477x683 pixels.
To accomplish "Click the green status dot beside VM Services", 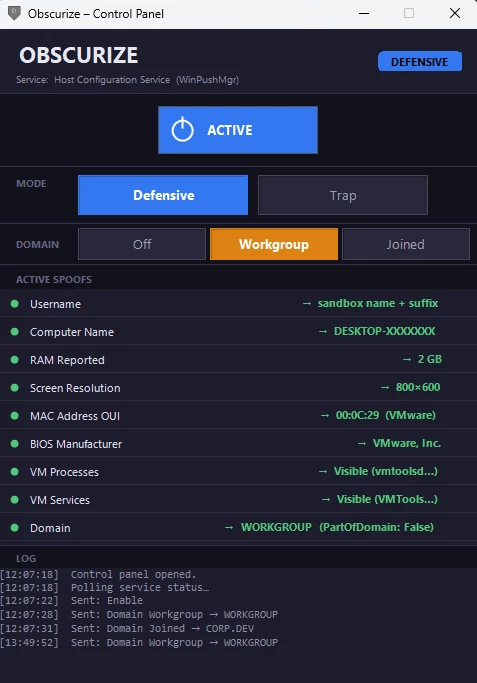I will (x=15, y=500).
